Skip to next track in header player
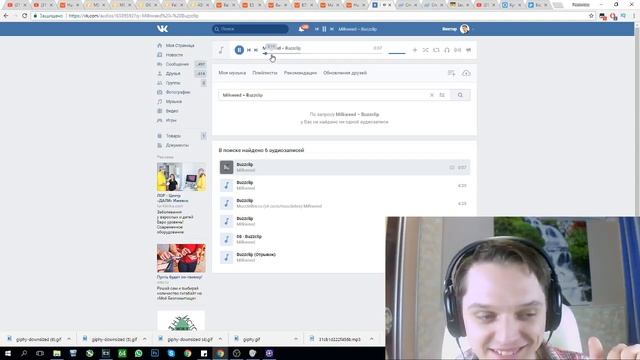 pyautogui.click(x=332, y=29)
